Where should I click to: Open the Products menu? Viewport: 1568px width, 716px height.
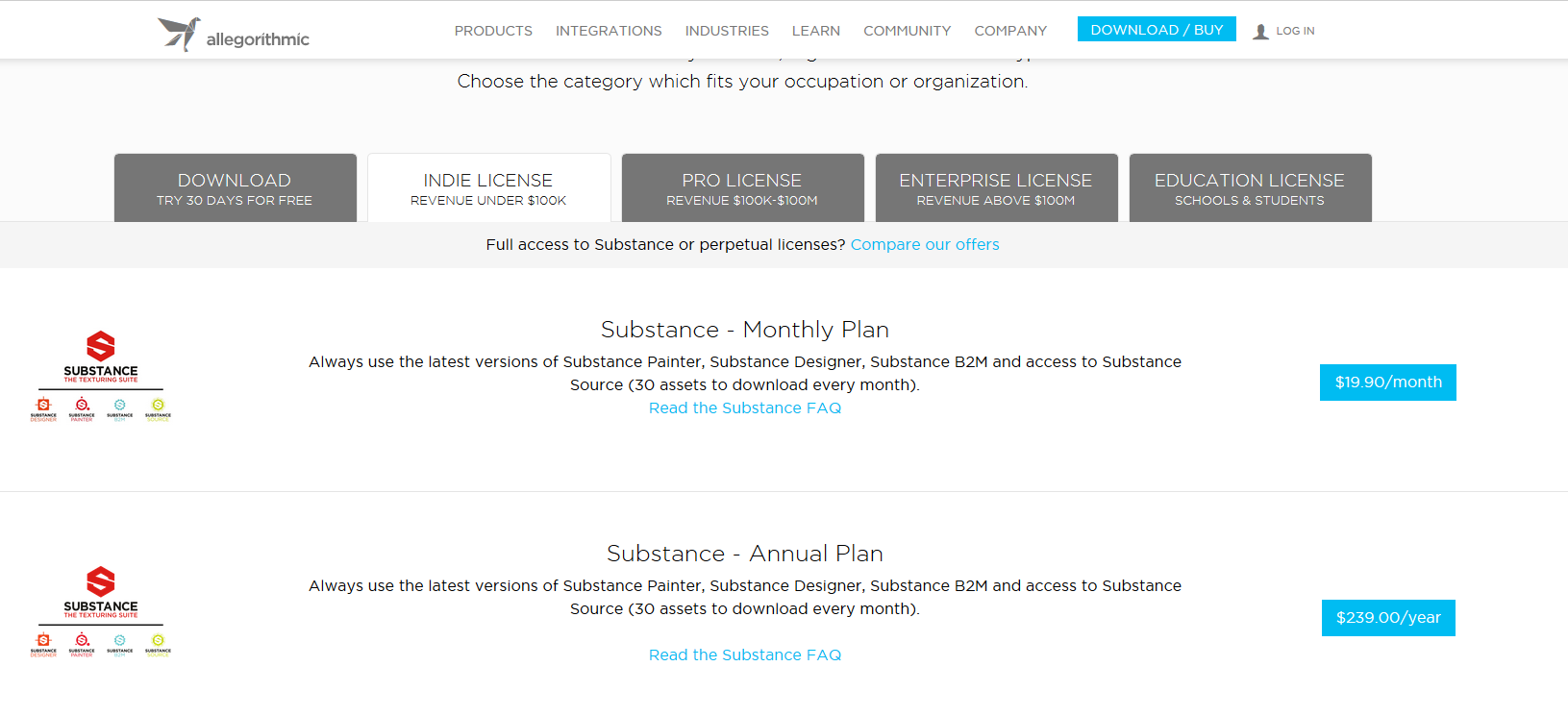tap(493, 31)
